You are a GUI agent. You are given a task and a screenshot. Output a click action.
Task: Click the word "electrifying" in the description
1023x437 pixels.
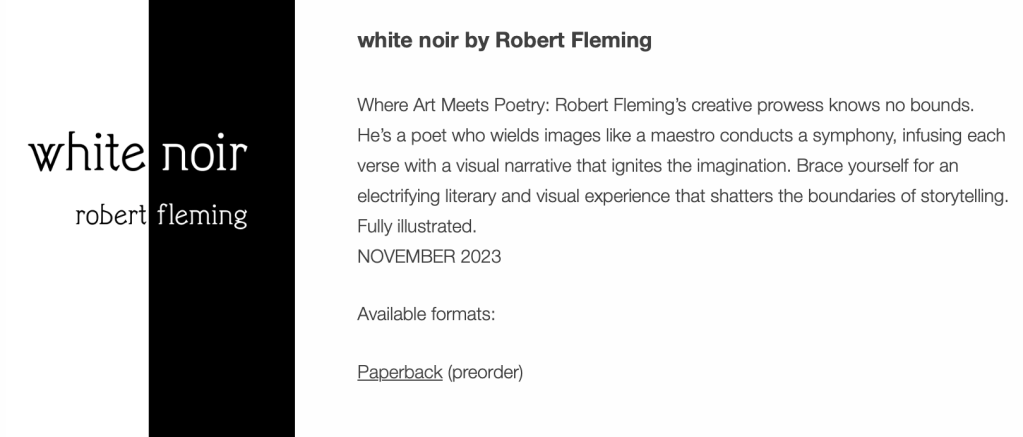[x=400, y=196]
